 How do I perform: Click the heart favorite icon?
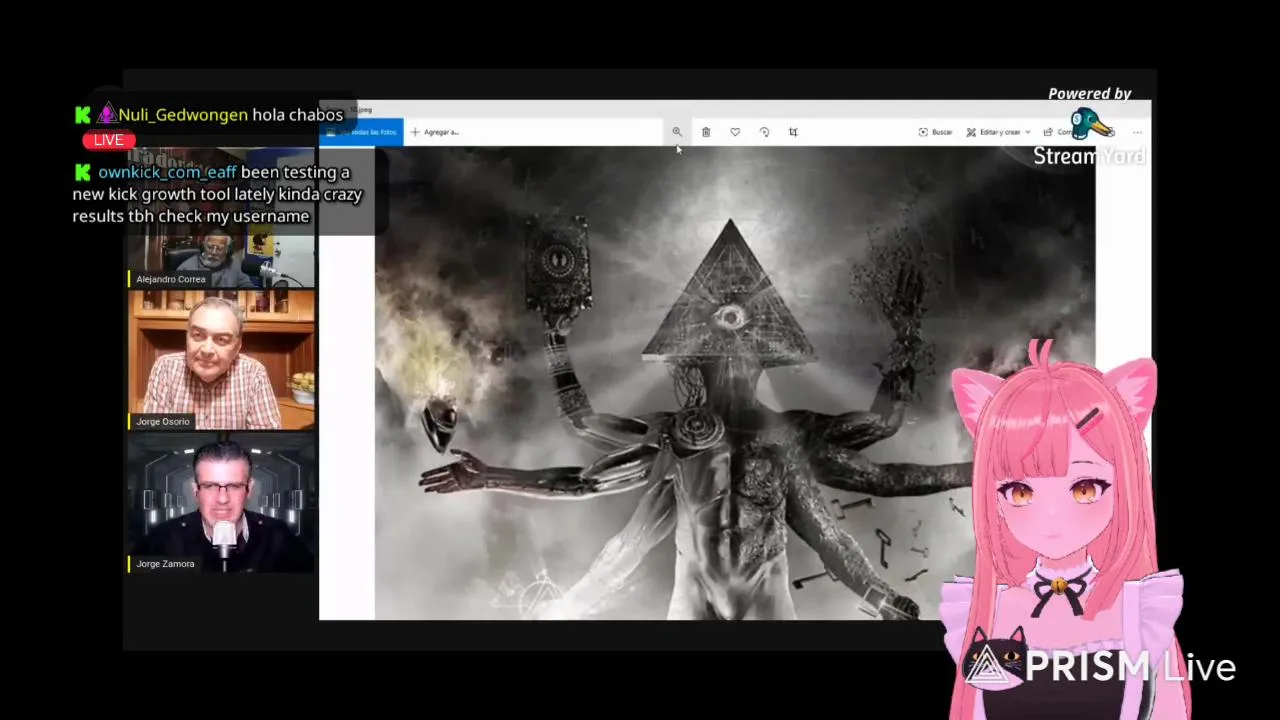pyautogui.click(x=735, y=132)
